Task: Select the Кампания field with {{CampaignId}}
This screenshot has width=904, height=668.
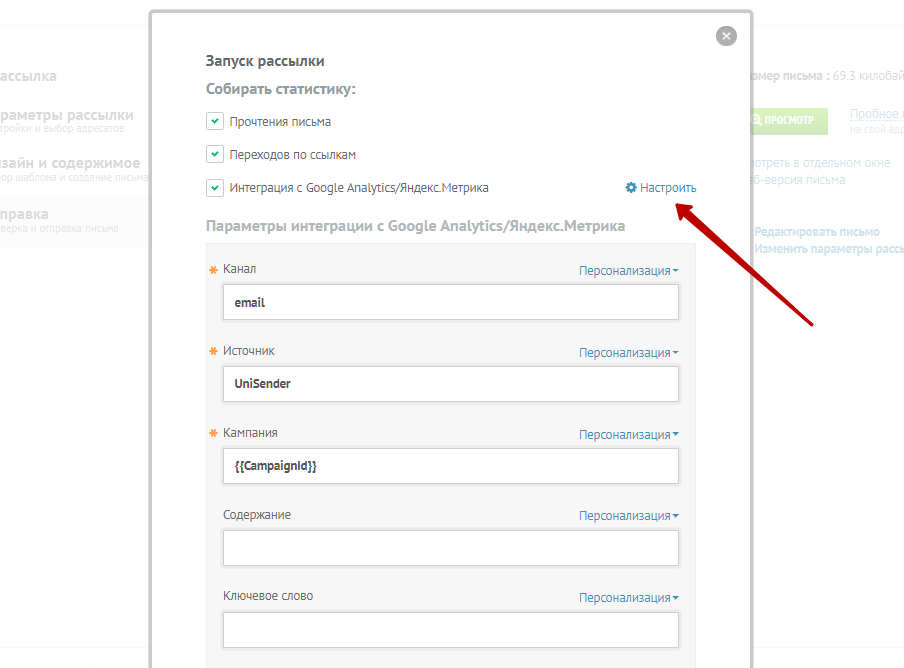Action: [x=451, y=466]
